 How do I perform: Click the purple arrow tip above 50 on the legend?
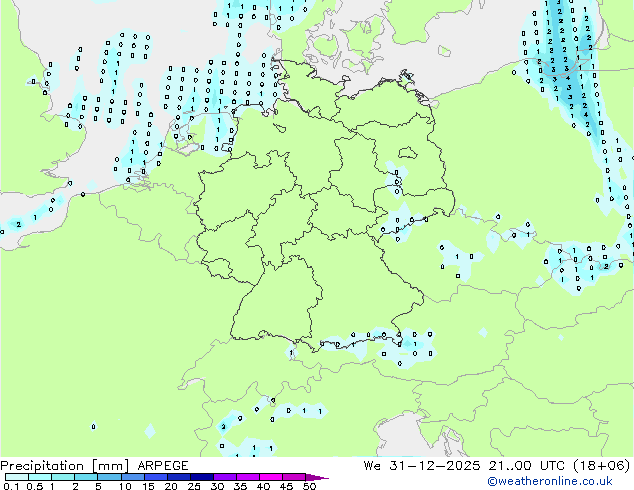[317, 477]
